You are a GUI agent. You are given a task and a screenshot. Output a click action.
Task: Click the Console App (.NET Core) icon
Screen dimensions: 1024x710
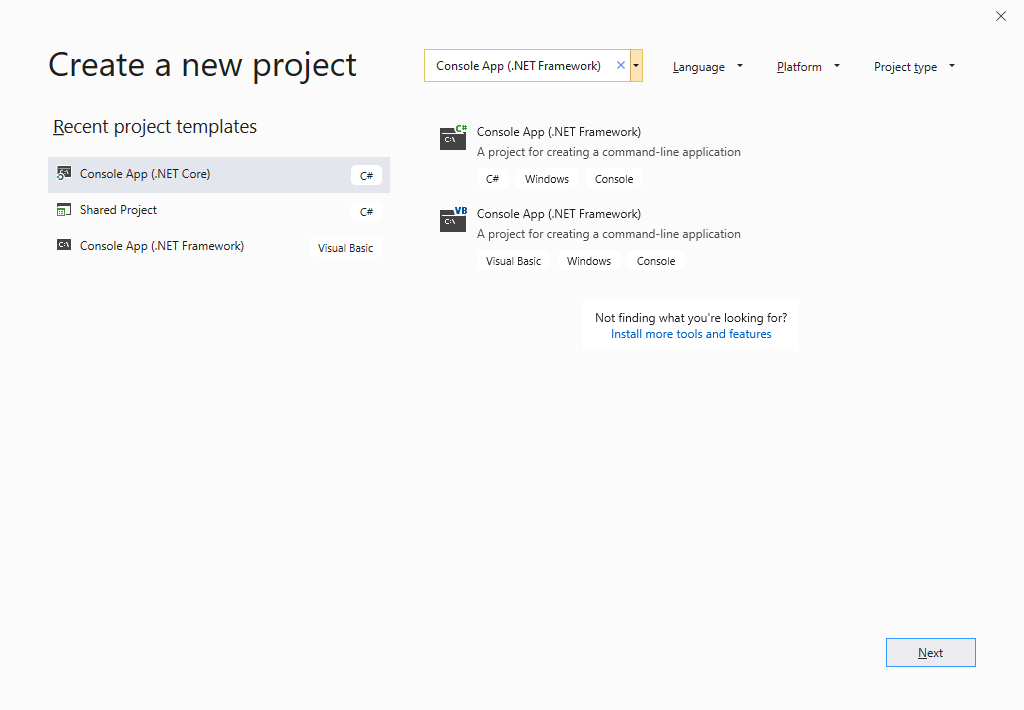(63, 173)
